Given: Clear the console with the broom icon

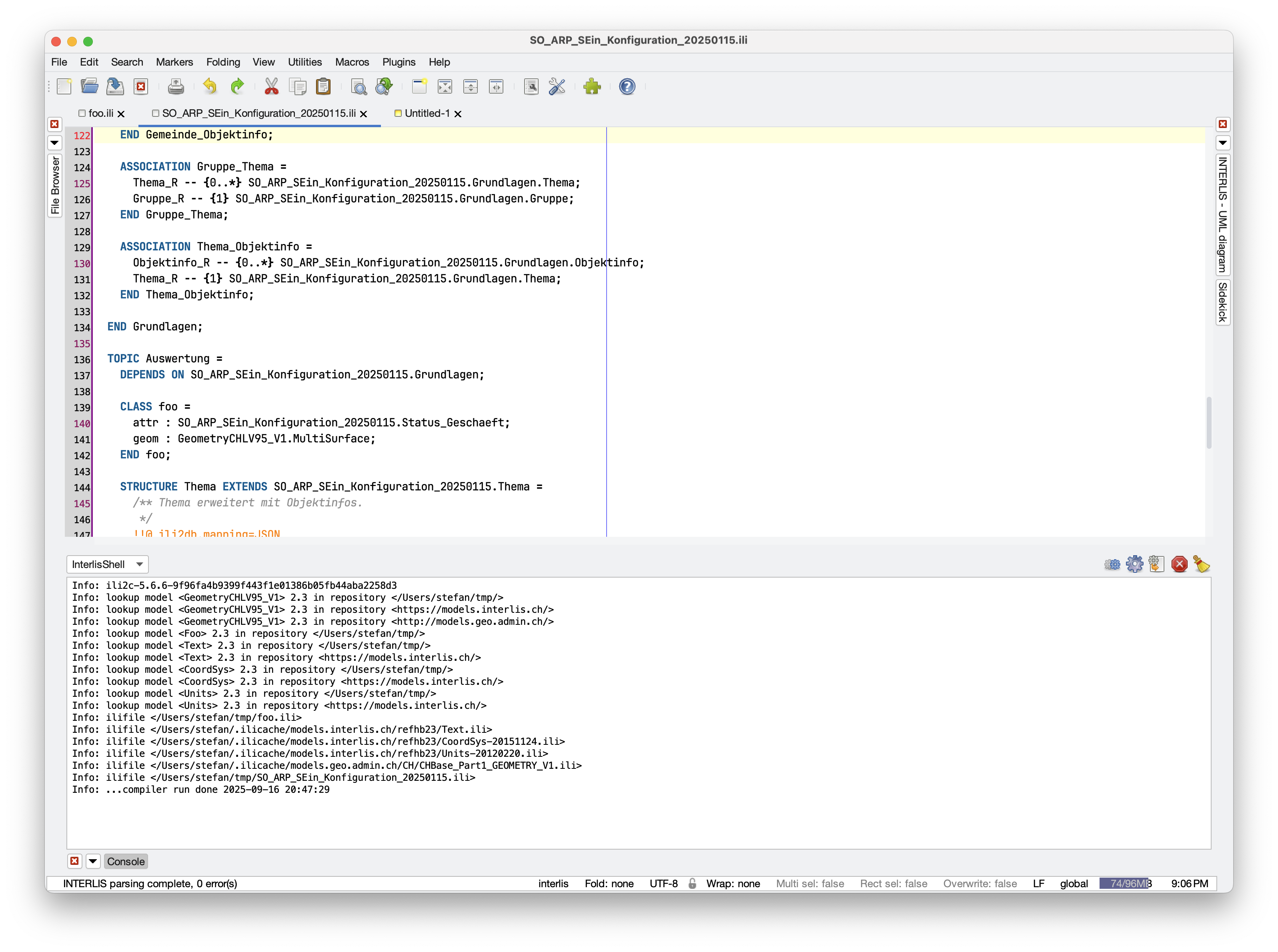Looking at the screenshot, I should (1201, 564).
